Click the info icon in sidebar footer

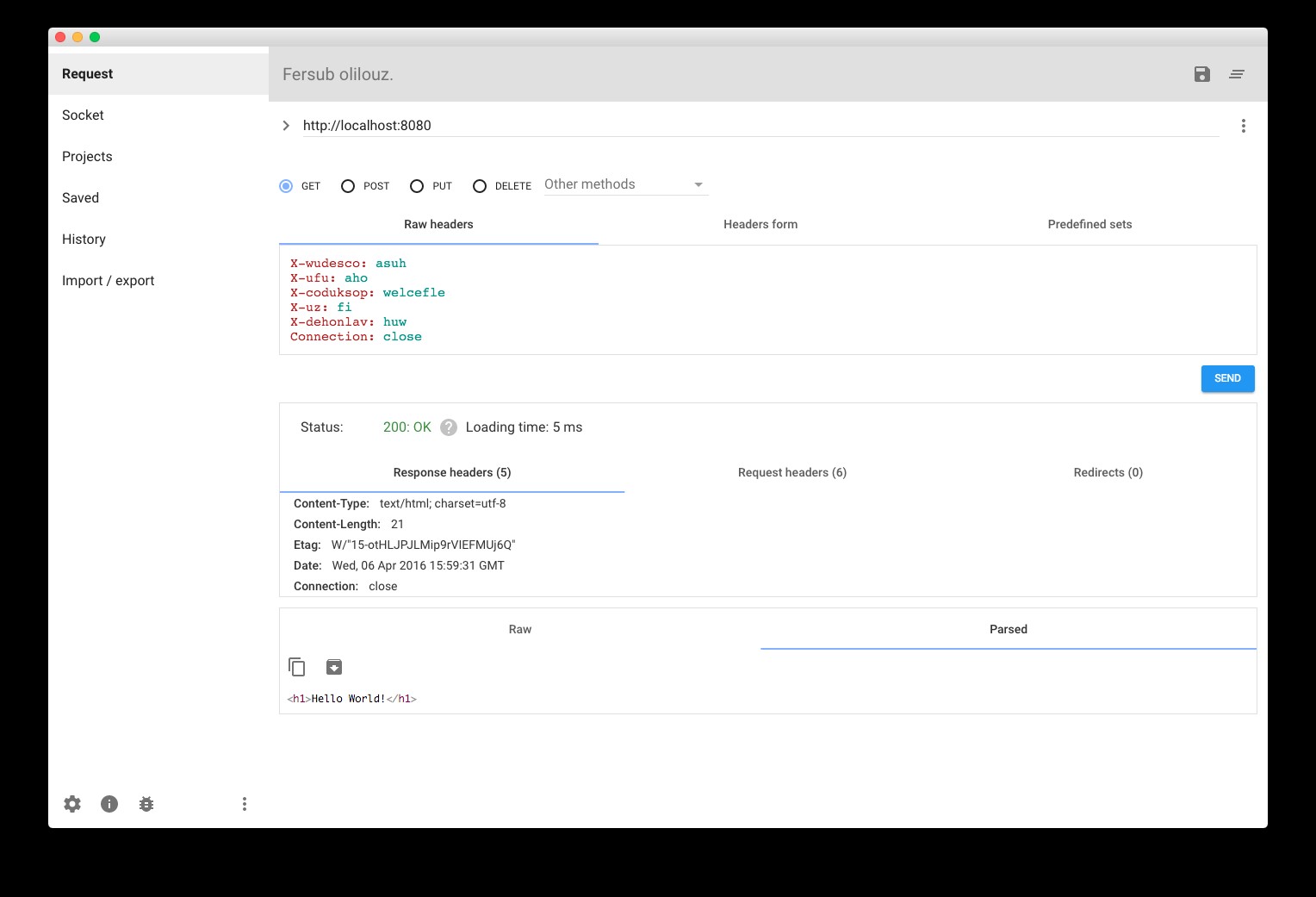[109, 804]
